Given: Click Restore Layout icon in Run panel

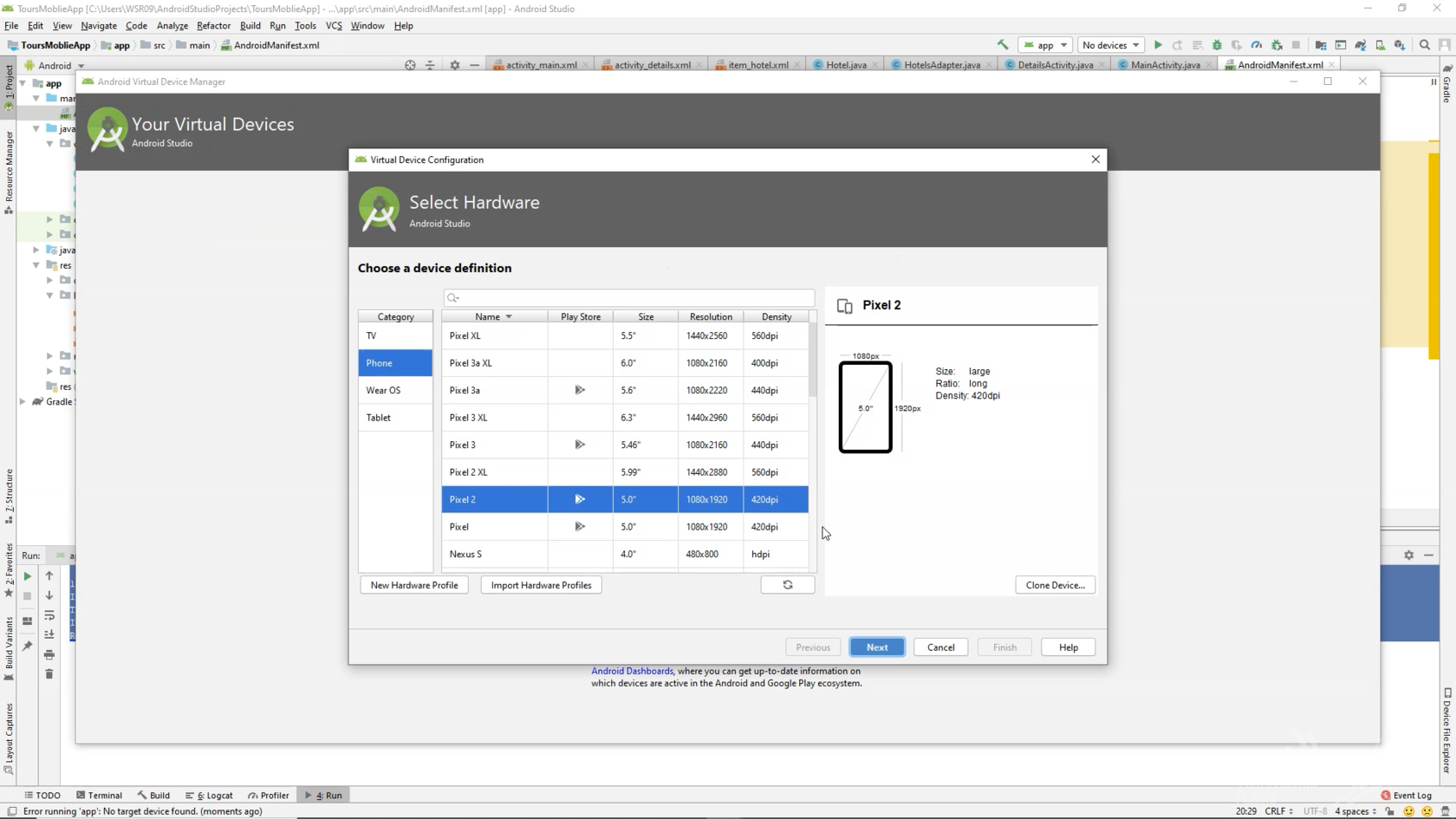Looking at the screenshot, I should [28, 621].
